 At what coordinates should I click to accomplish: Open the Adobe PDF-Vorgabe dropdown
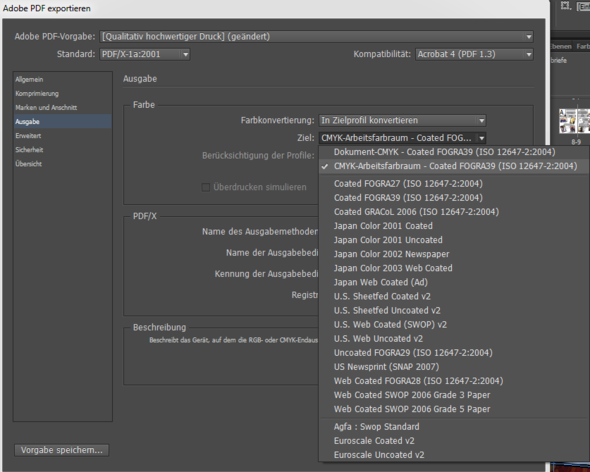[316, 37]
